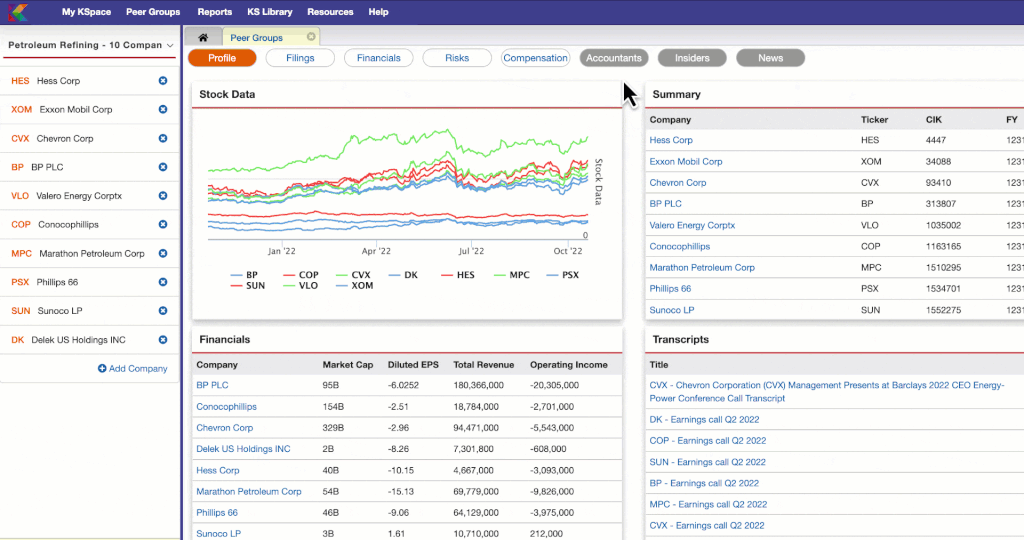Toggle HES series in chart legend
1024x540 pixels.
tap(458, 275)
